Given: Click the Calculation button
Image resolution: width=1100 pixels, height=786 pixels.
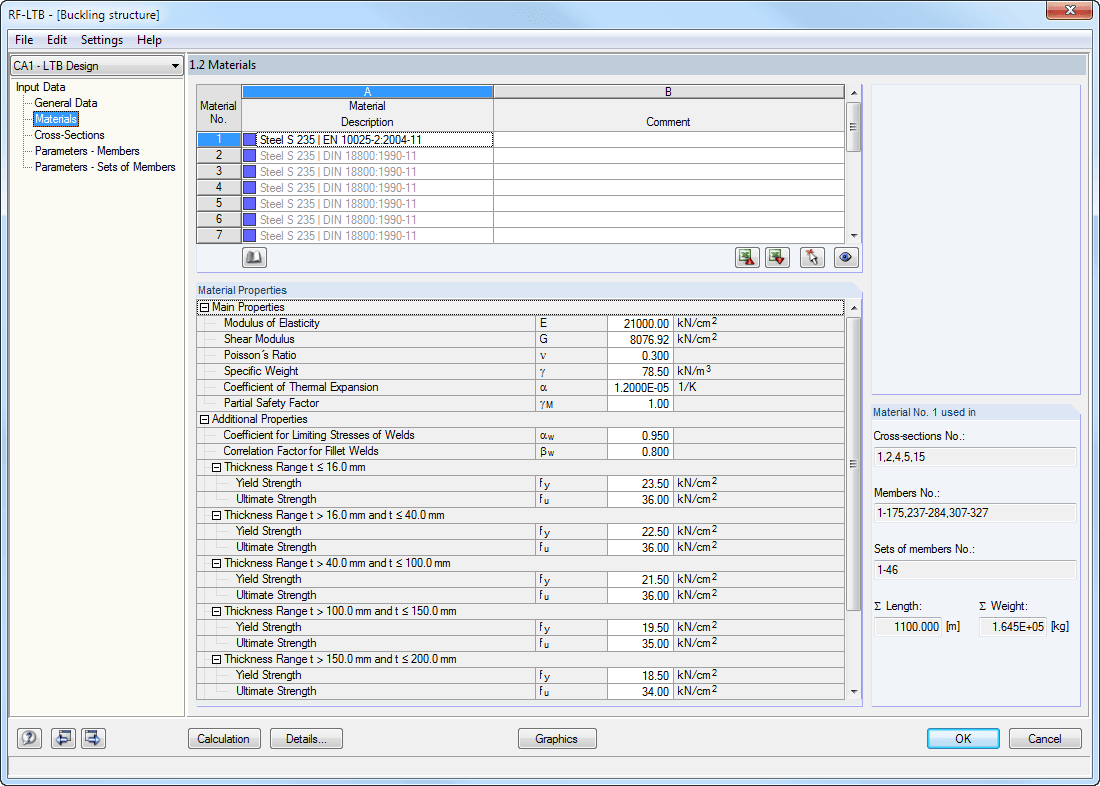Looking at the screenshot, I should pyautogui.click(x=224, y=738).
